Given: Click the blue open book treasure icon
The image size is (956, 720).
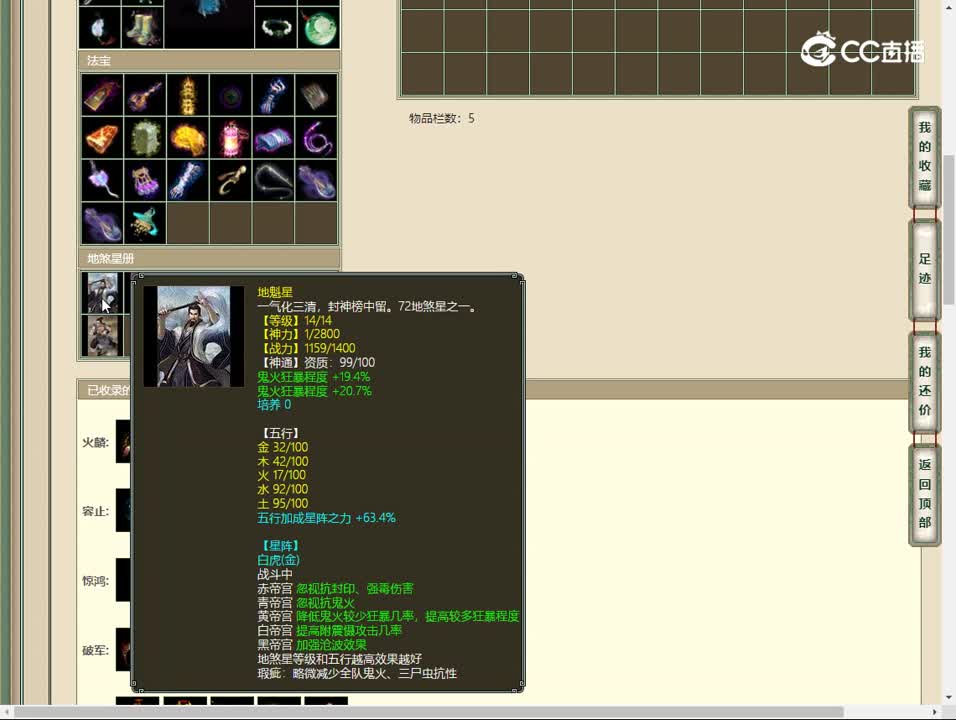Looking at the screenshot, I should click(x=273, y=138).
